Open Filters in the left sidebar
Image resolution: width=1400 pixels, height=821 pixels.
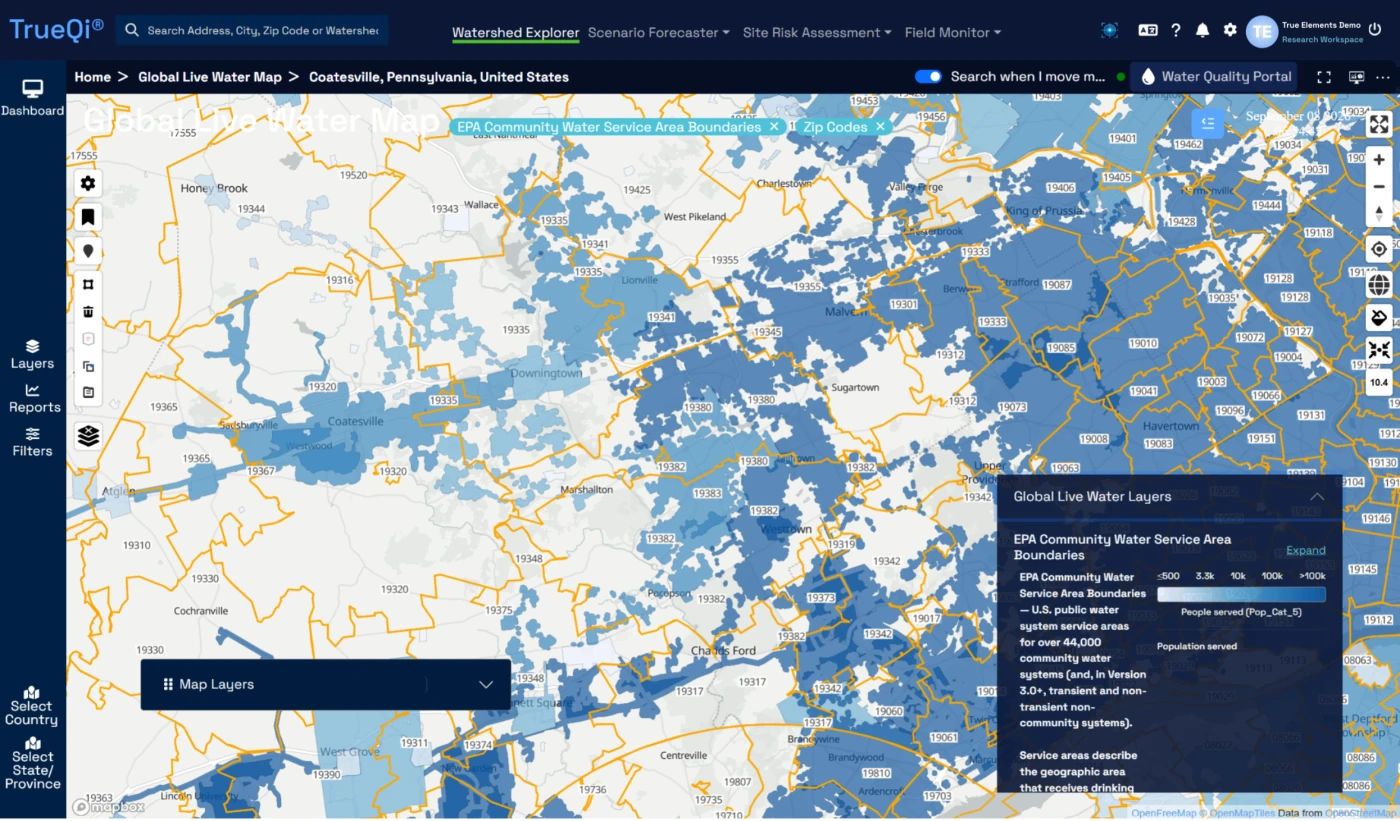click(33, 442)
